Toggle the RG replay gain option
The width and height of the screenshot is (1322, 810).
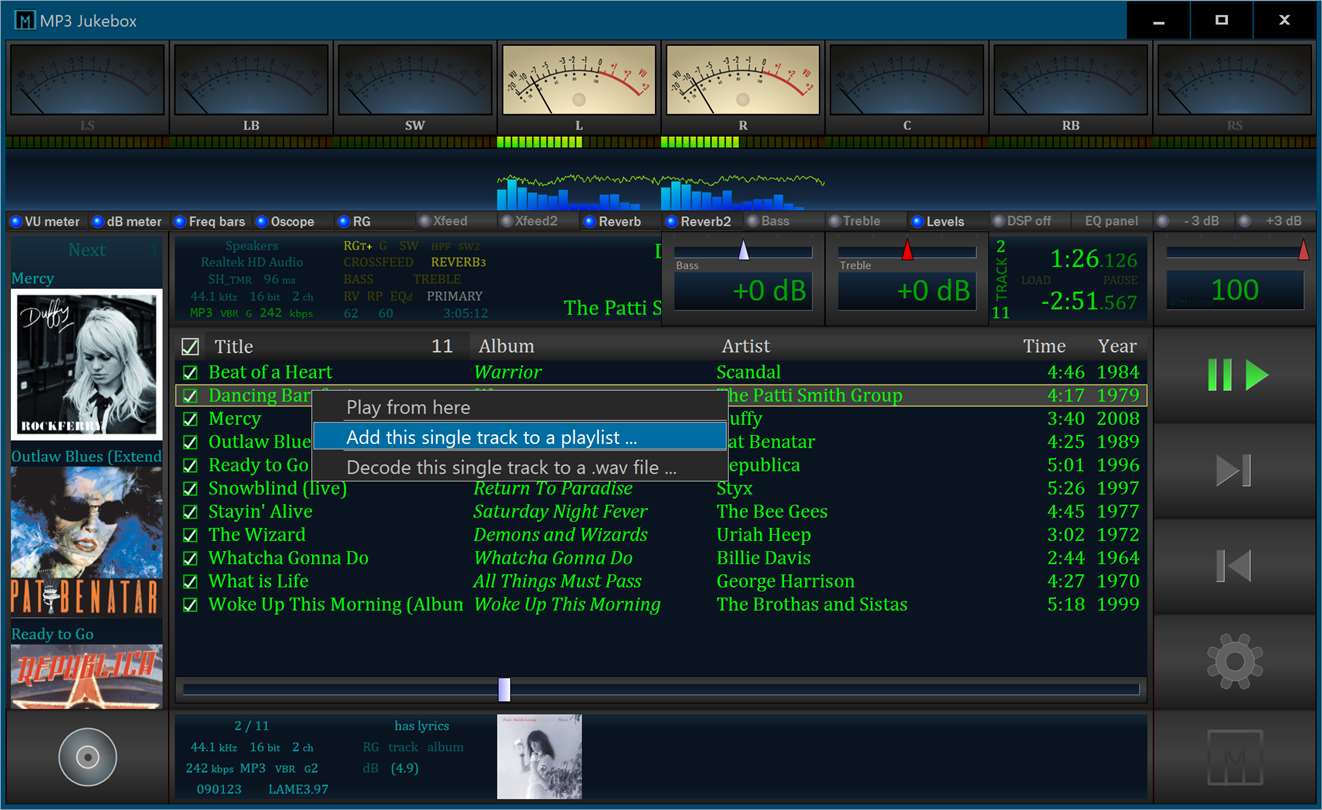[x=355, y=221]
